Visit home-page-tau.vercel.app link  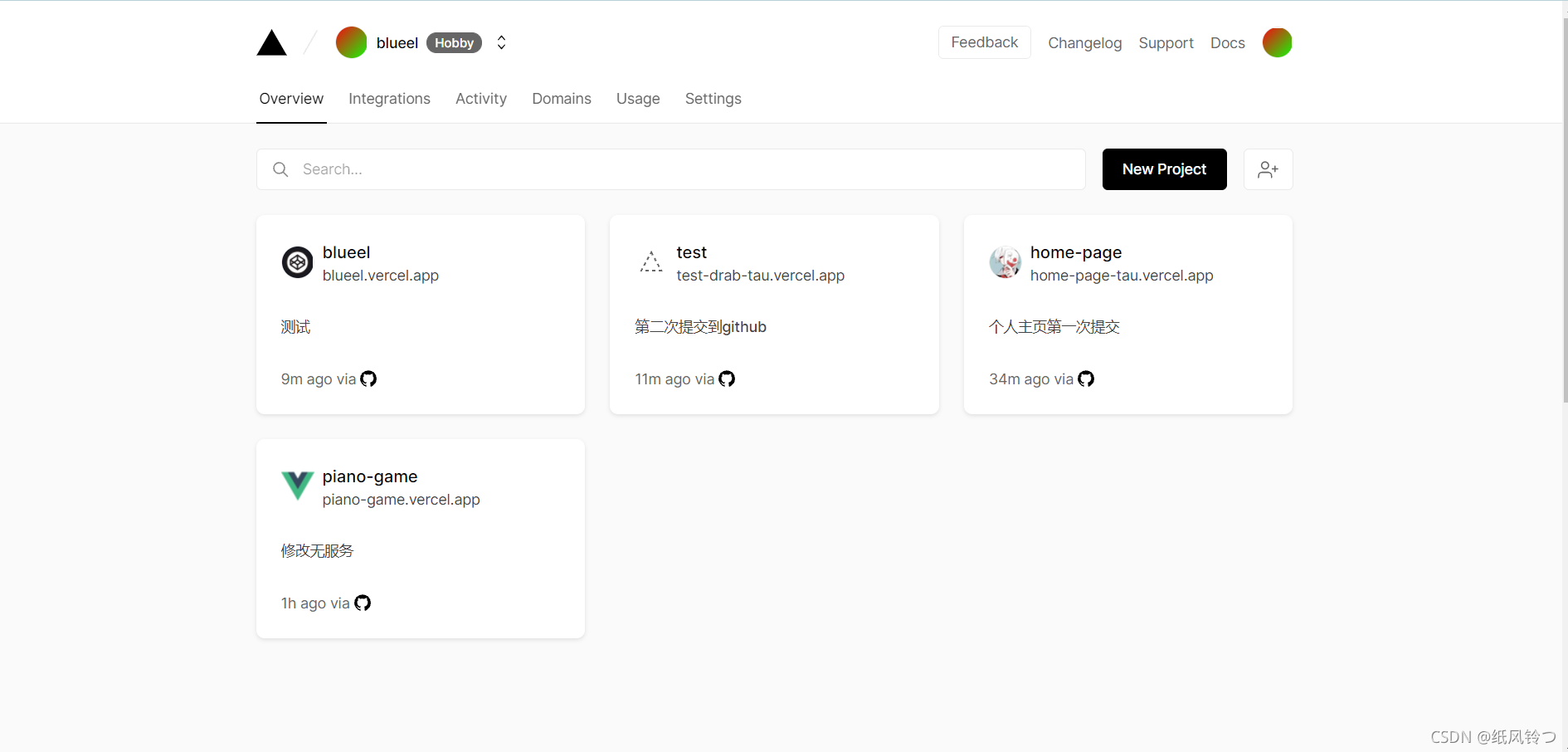pos(1122,276)
